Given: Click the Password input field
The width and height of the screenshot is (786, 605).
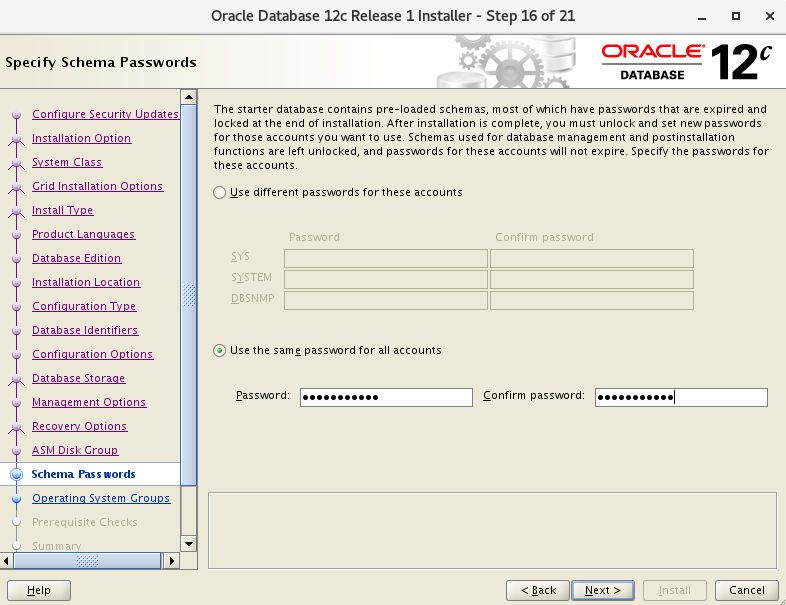Looking at the screenshot, I should pos(385,397).
